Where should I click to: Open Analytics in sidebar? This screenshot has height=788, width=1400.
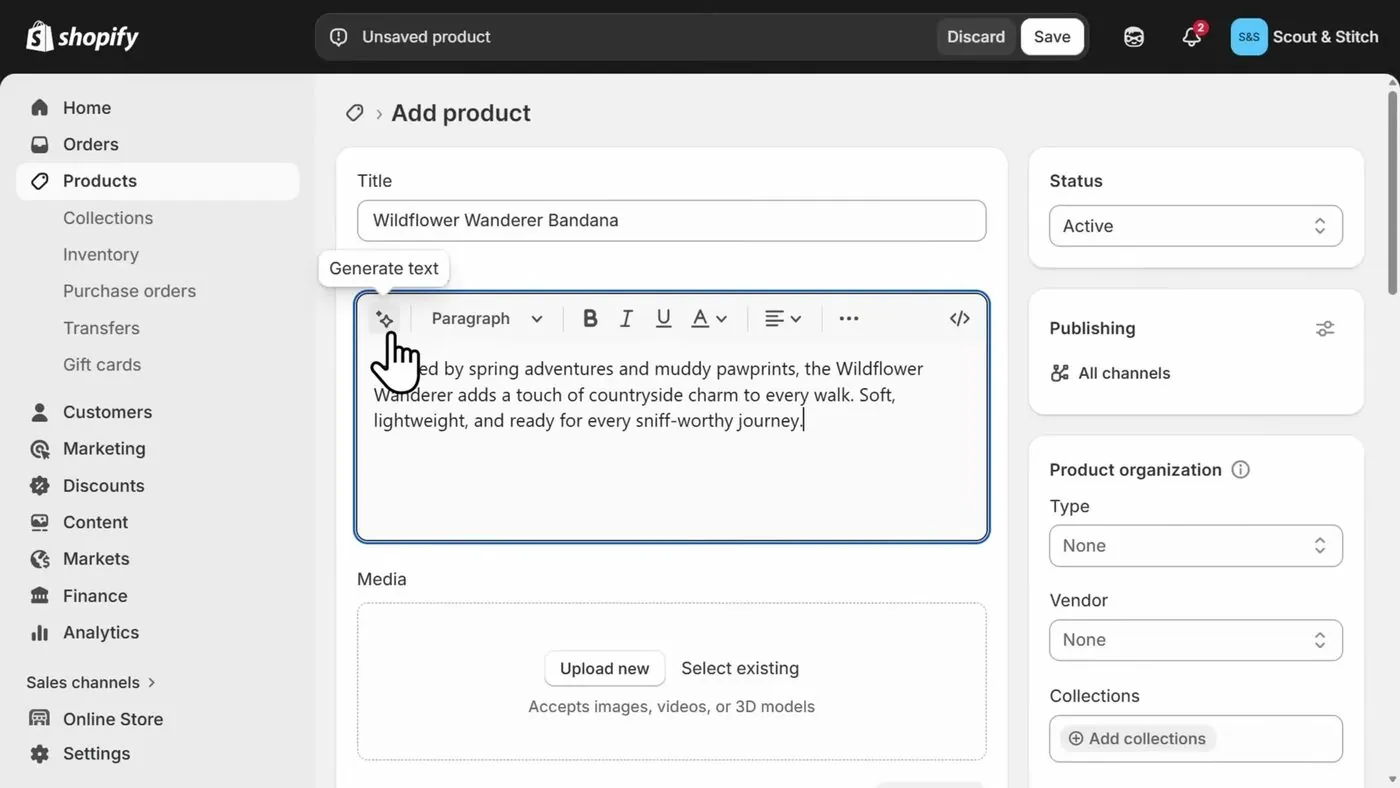click(158, 633)
